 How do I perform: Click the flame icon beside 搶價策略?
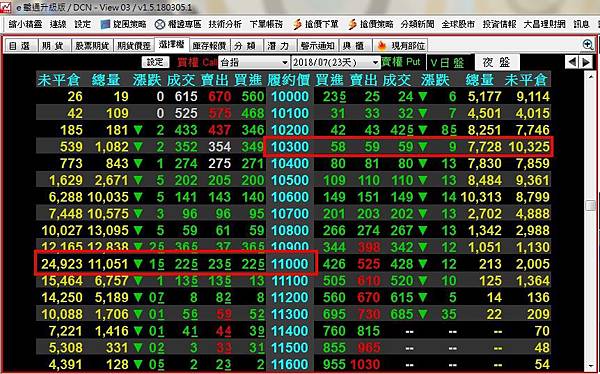click(352, 24)
